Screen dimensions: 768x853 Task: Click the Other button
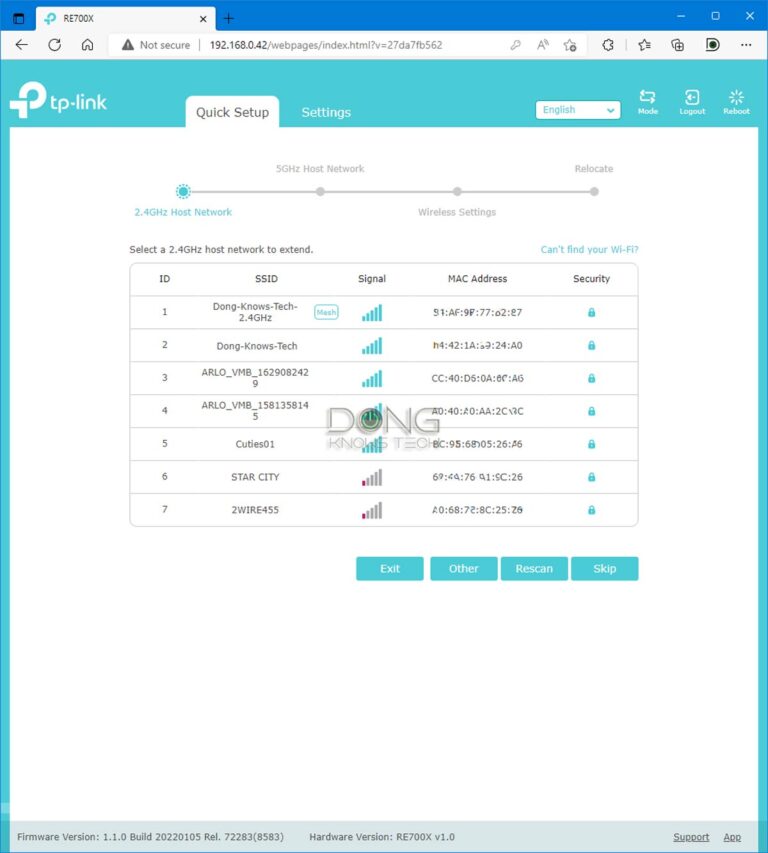click(463, 568)
